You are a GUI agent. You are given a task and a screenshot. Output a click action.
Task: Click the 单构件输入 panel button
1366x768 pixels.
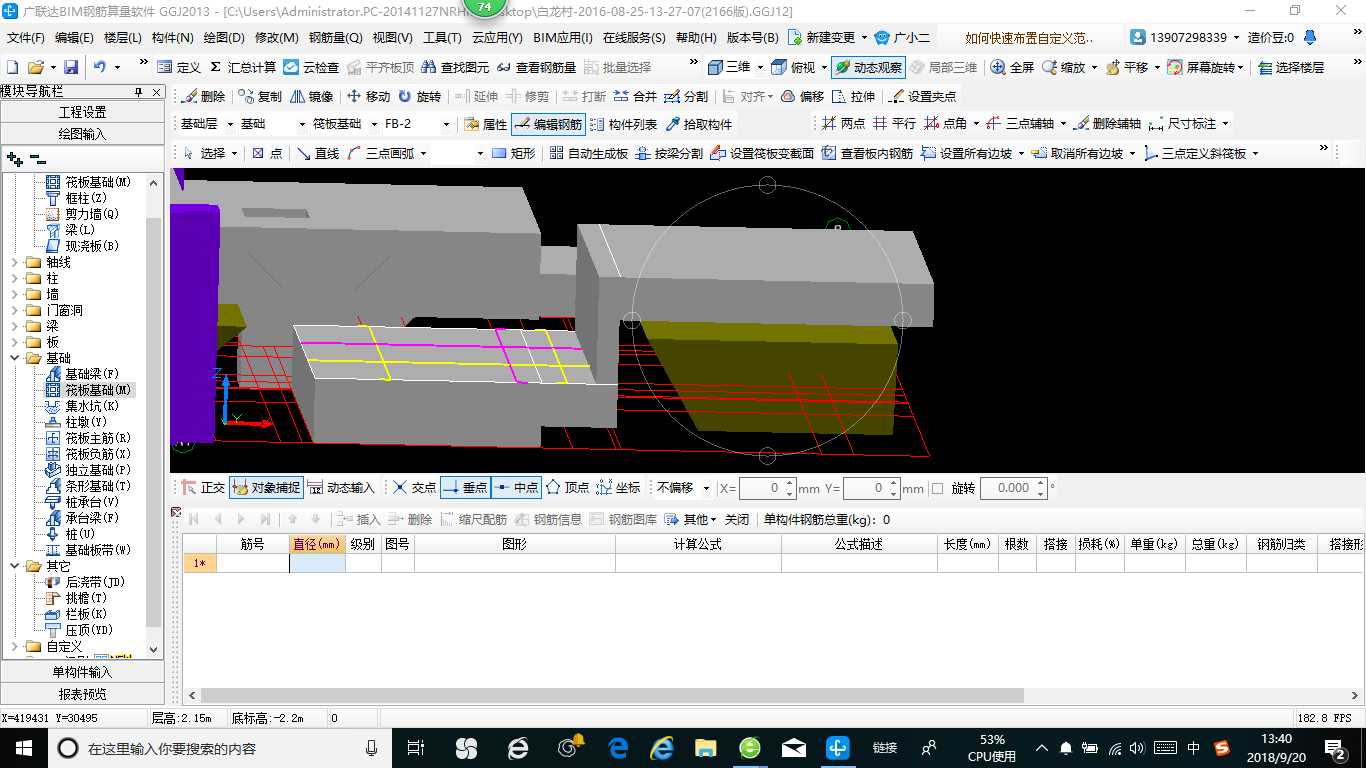click(x=82, y=672)
